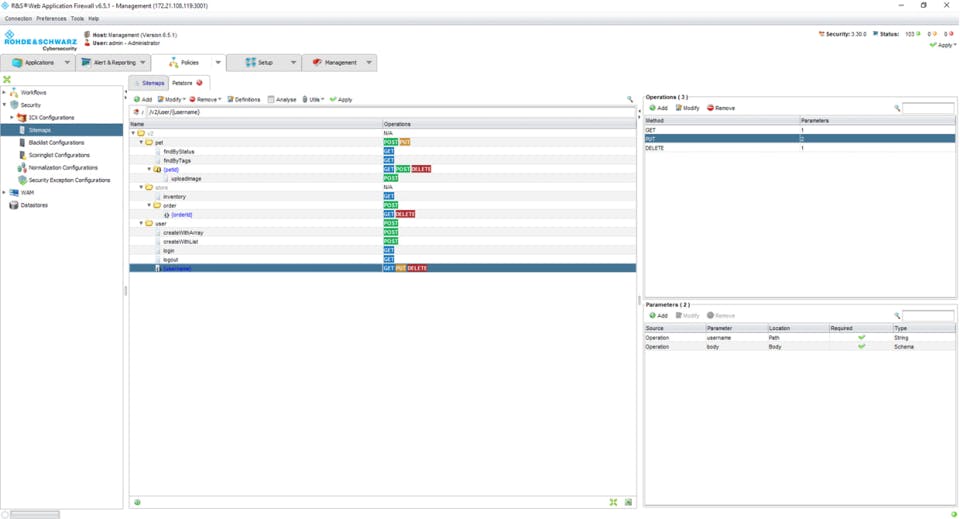Click Add in the sitemap toolbar
Image resolution: width=960 pixels, height=519 pixels.
tap(143, 99)
